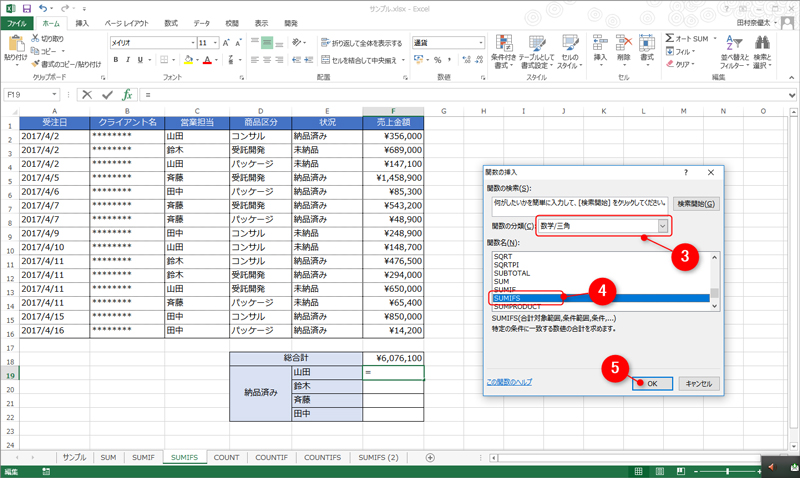Click column F header
This screenshot has width=800, height=478.
[x=393, y=111]
